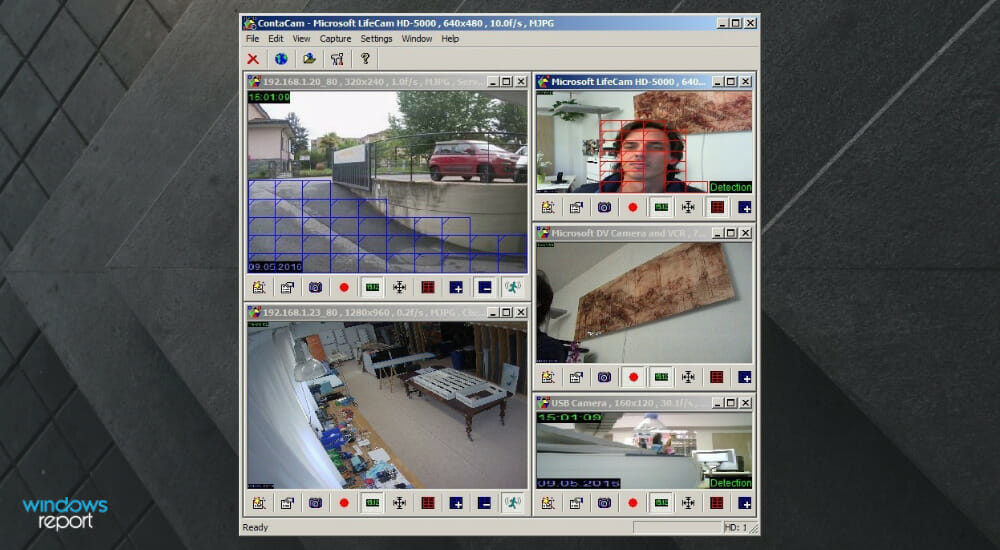The image size is (1000, 550).
Task: Start recording in Microsoft LifeCam child window
Action: (633, 207)
